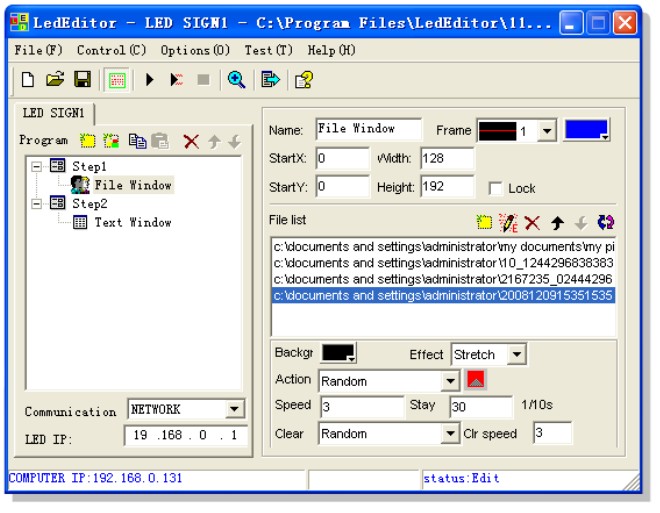Move file down with grey arrow

pyautogui.click(x=581, y=223)
